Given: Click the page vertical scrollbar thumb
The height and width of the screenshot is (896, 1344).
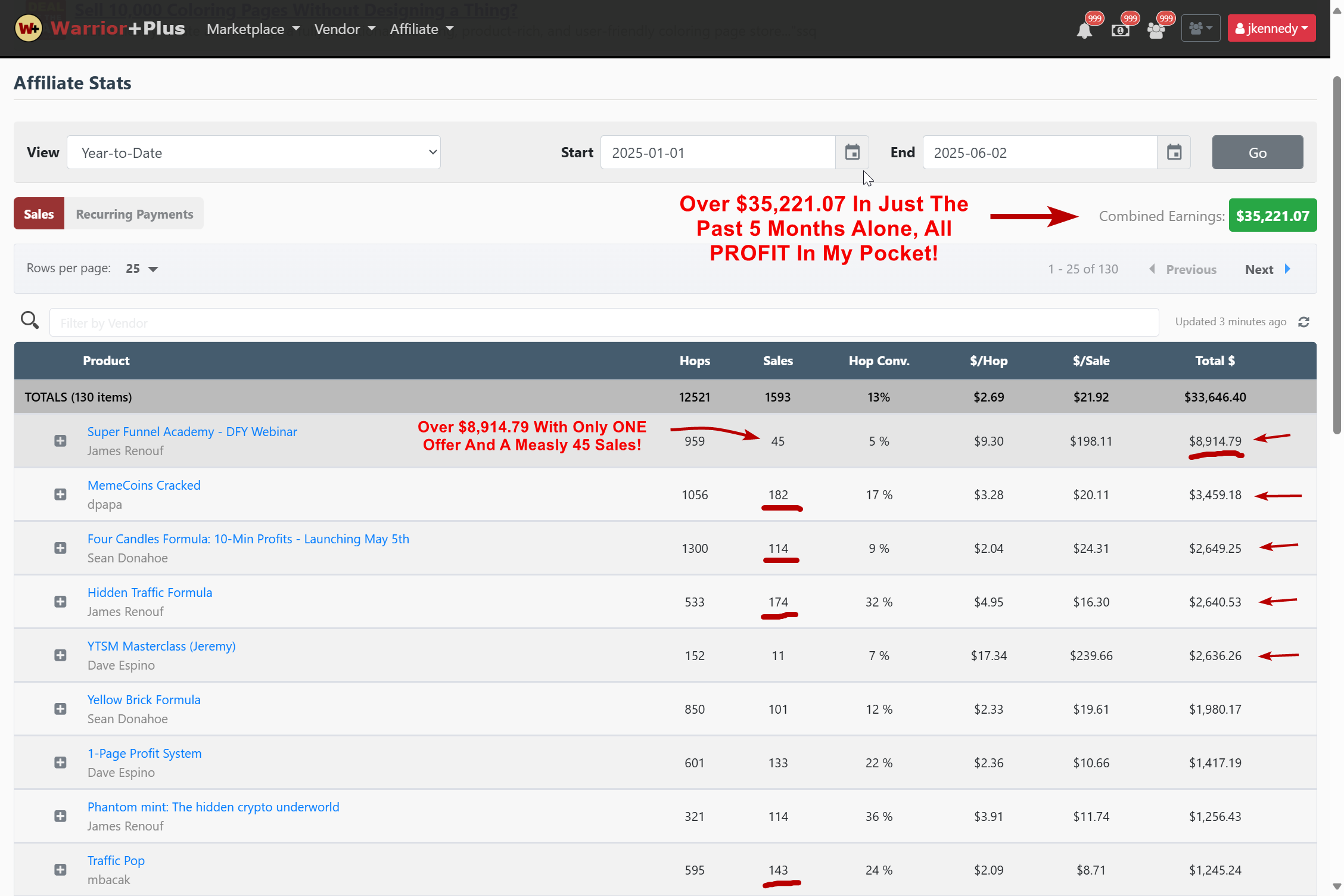Looking at the screenshot, I should tap(1337, 255).
